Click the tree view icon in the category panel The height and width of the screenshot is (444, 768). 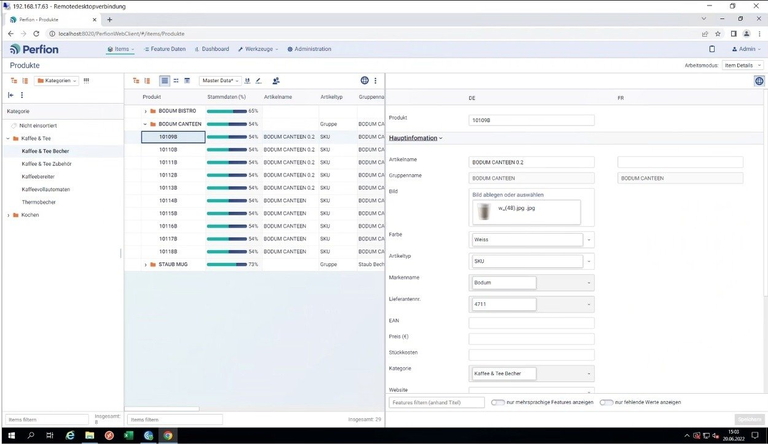[14, 81]
